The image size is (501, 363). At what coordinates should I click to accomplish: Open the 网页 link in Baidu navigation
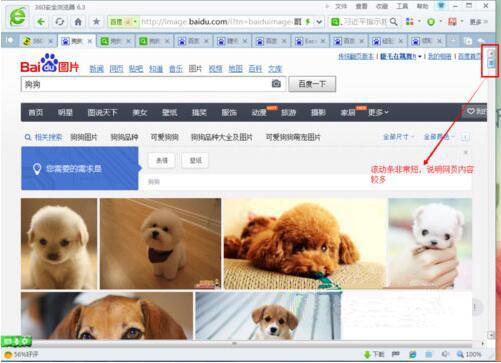[x=116, y=69]
